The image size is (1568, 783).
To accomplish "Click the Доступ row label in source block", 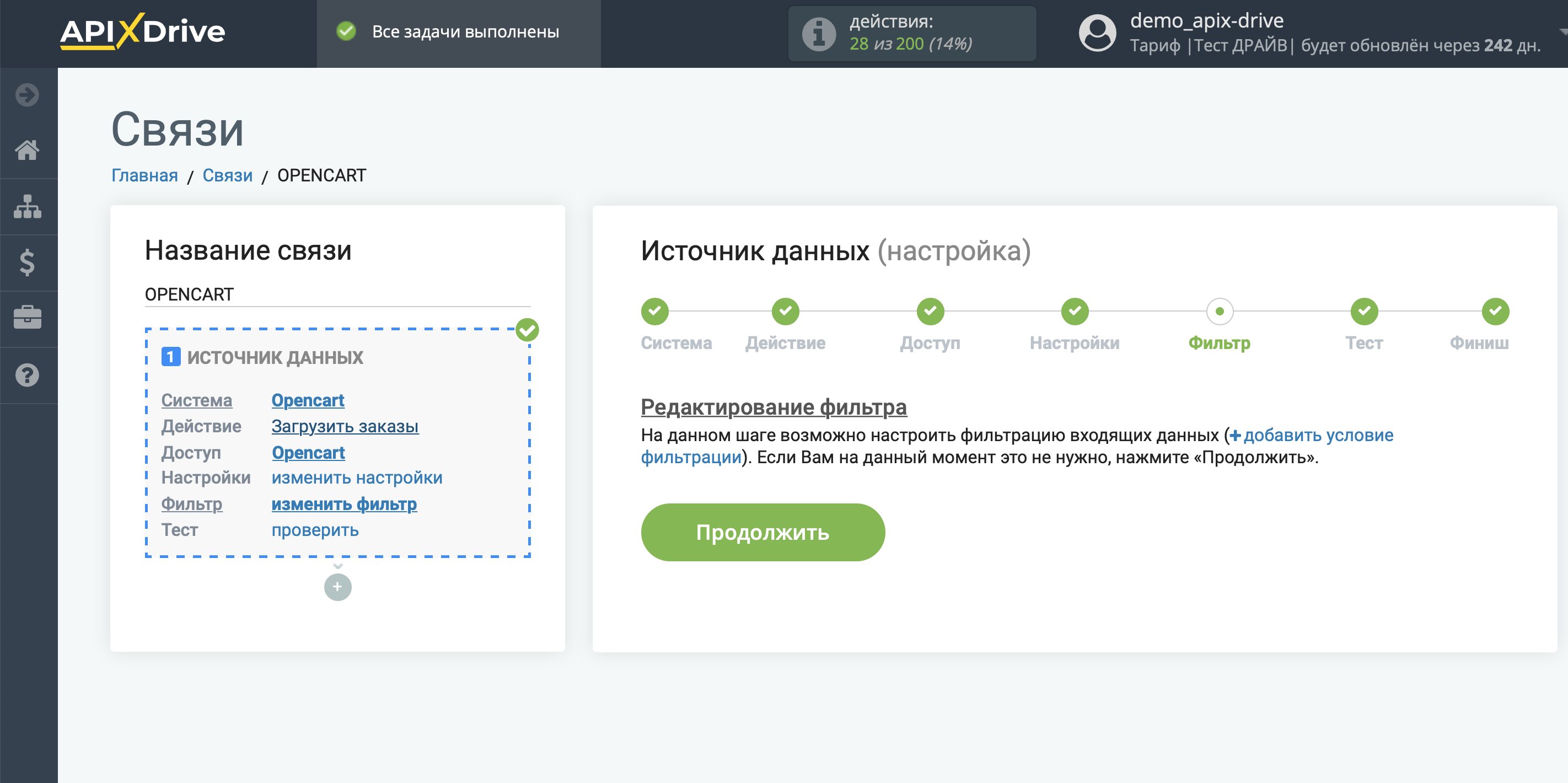I will [x=191, y=453].
